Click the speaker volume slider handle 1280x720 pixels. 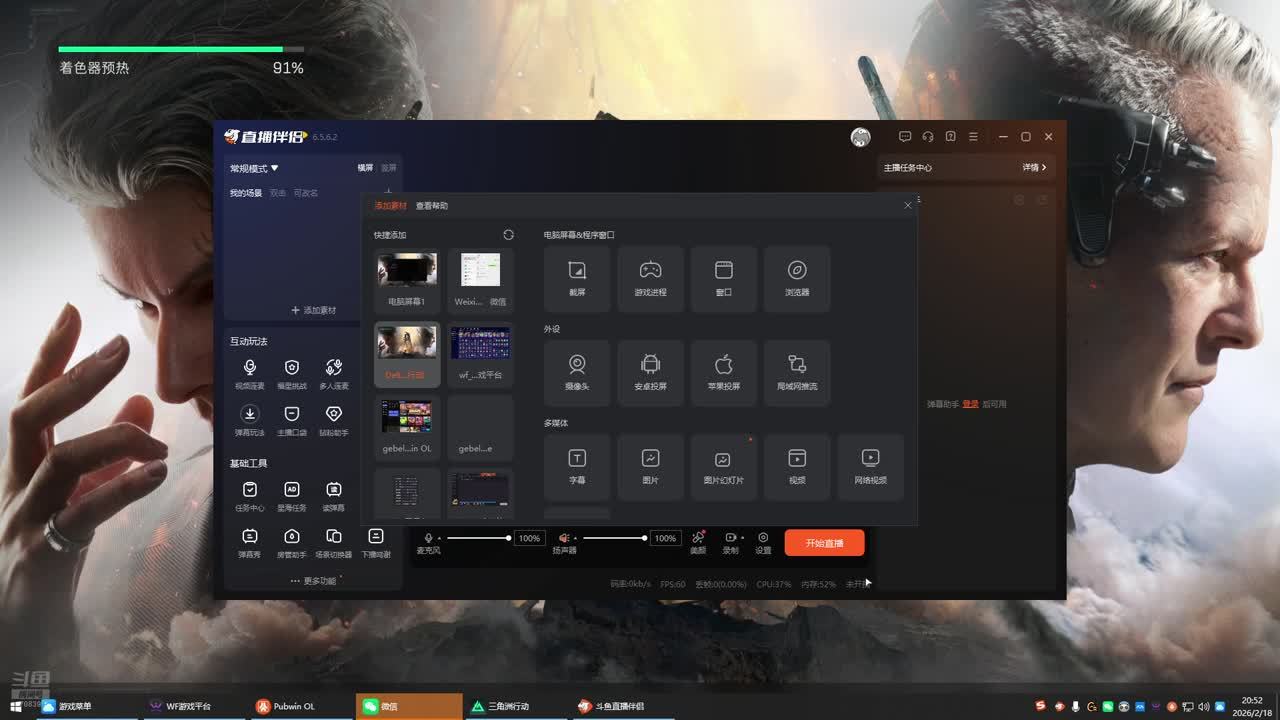tap(644, 538)
